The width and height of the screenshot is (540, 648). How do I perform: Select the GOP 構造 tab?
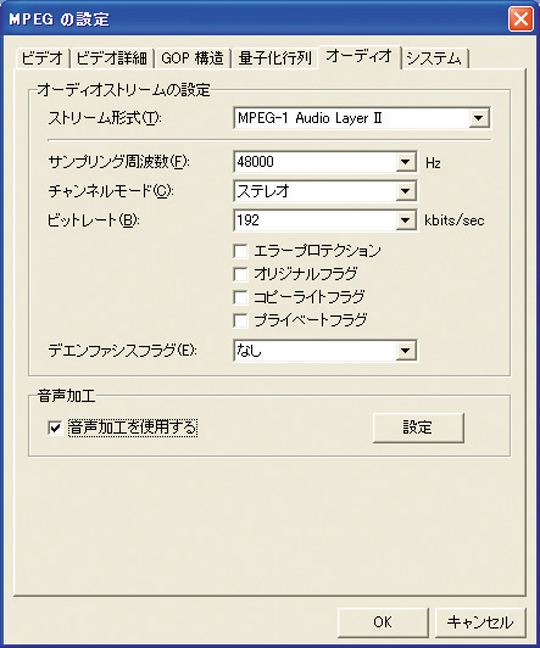click(193, 58)
